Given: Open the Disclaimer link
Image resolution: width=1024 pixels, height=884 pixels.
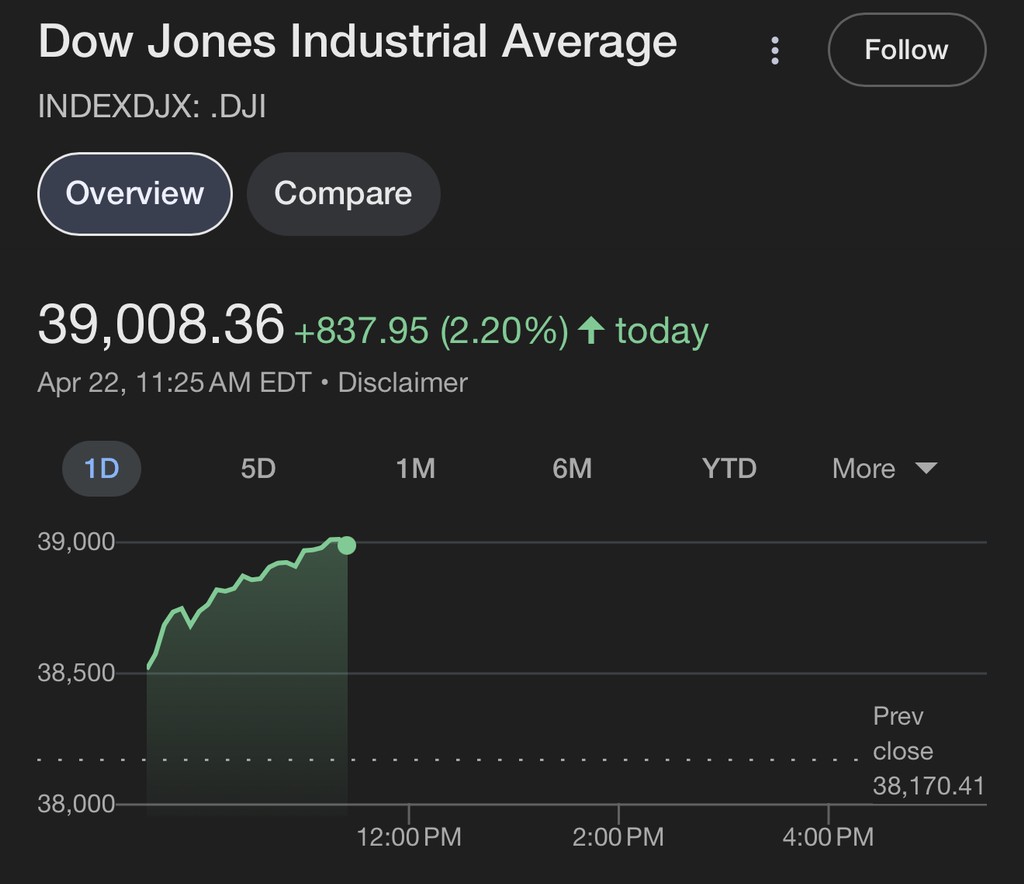Looking at the screenshot, I should point(403,382).
